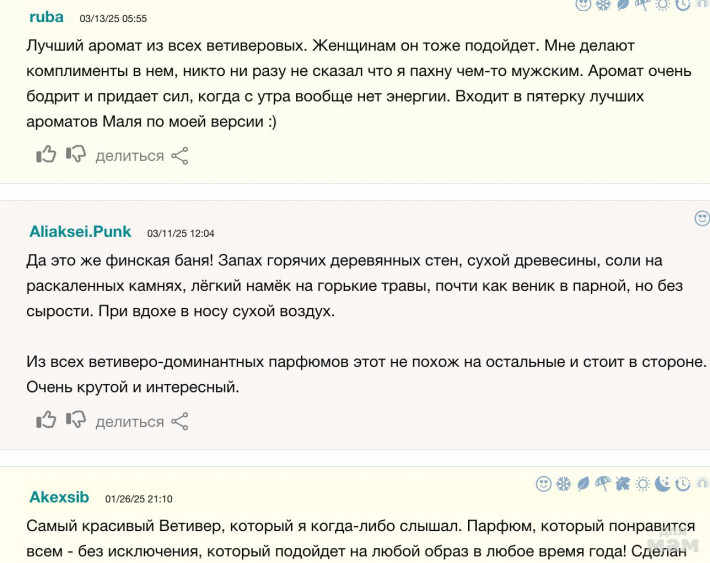Click crescent moon icon in Akexsib's review
This screenshot has height=563, width=710.
(663, 484)
